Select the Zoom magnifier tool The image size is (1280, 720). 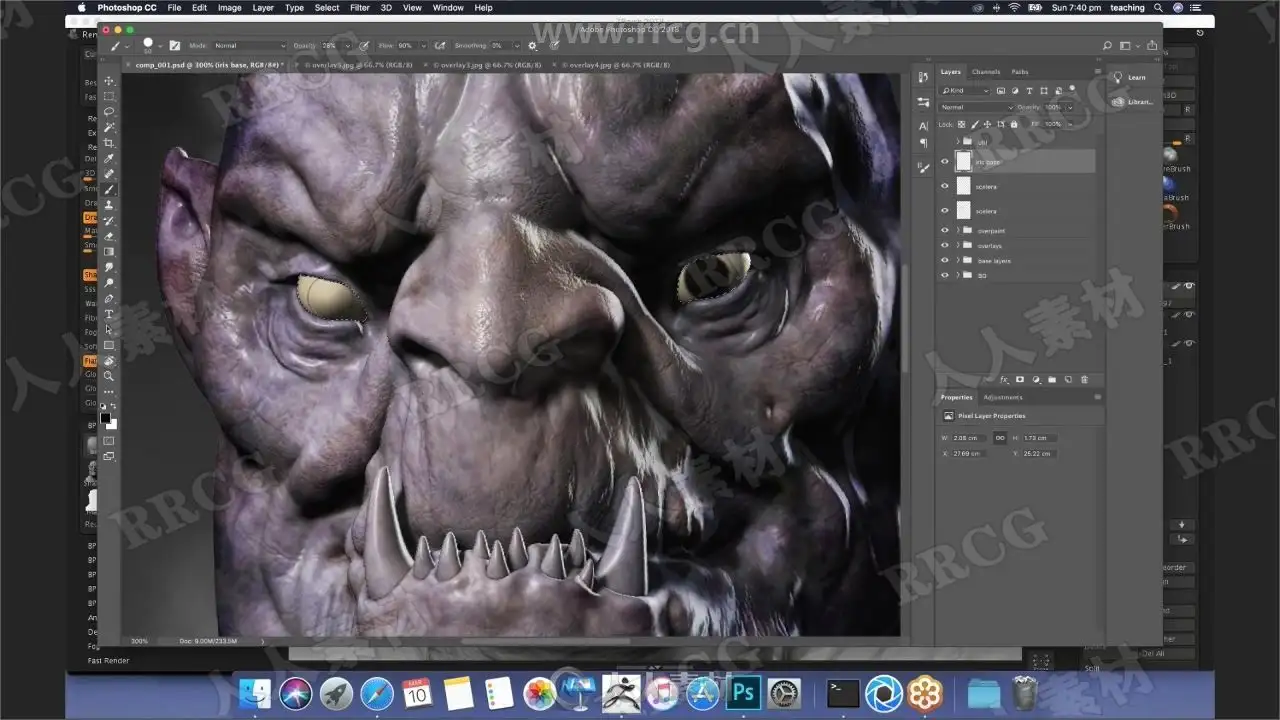pyautogui.click(x=109, y=376)
